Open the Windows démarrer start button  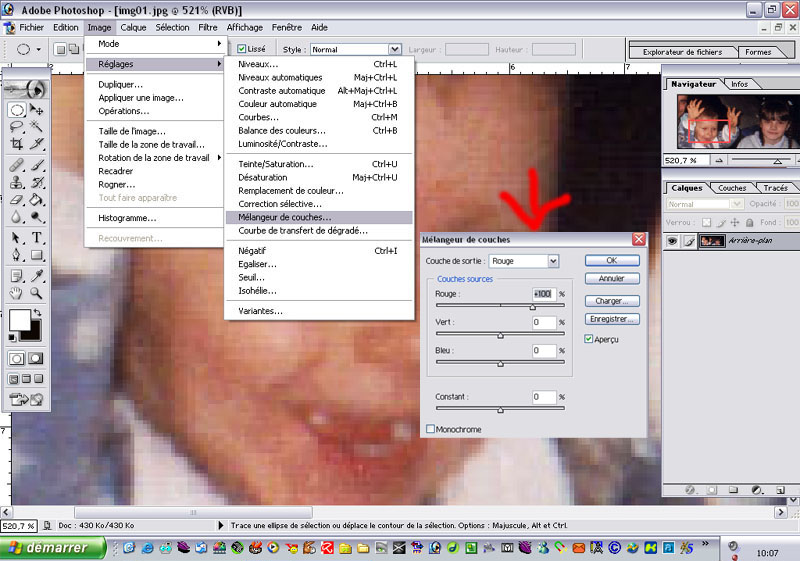(53, 548)
